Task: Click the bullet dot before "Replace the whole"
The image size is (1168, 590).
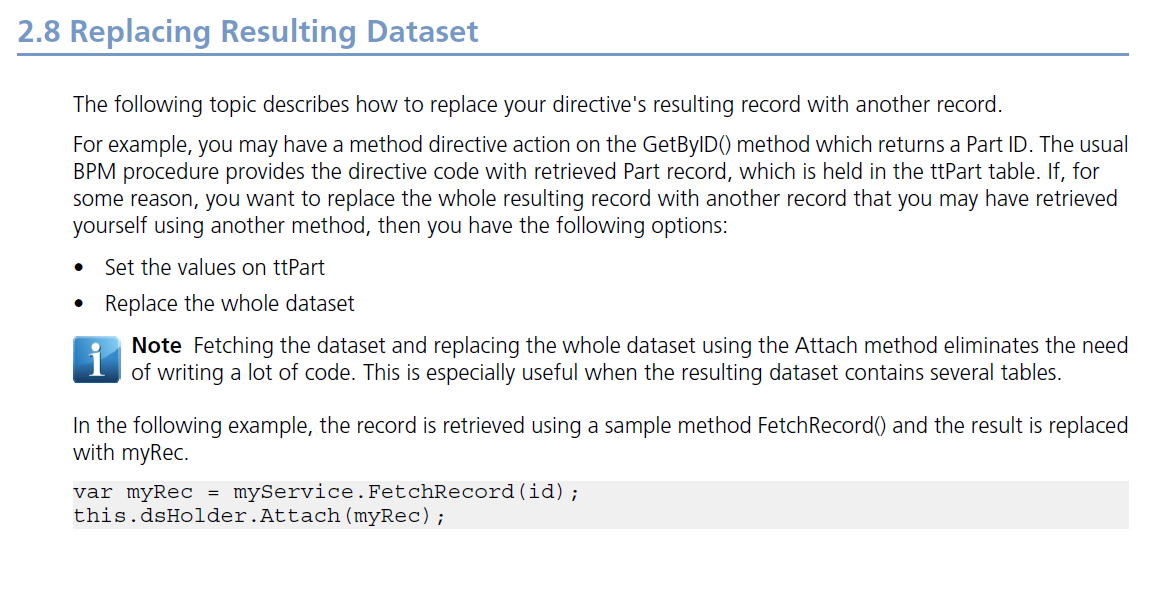Action: click(79, 305)
